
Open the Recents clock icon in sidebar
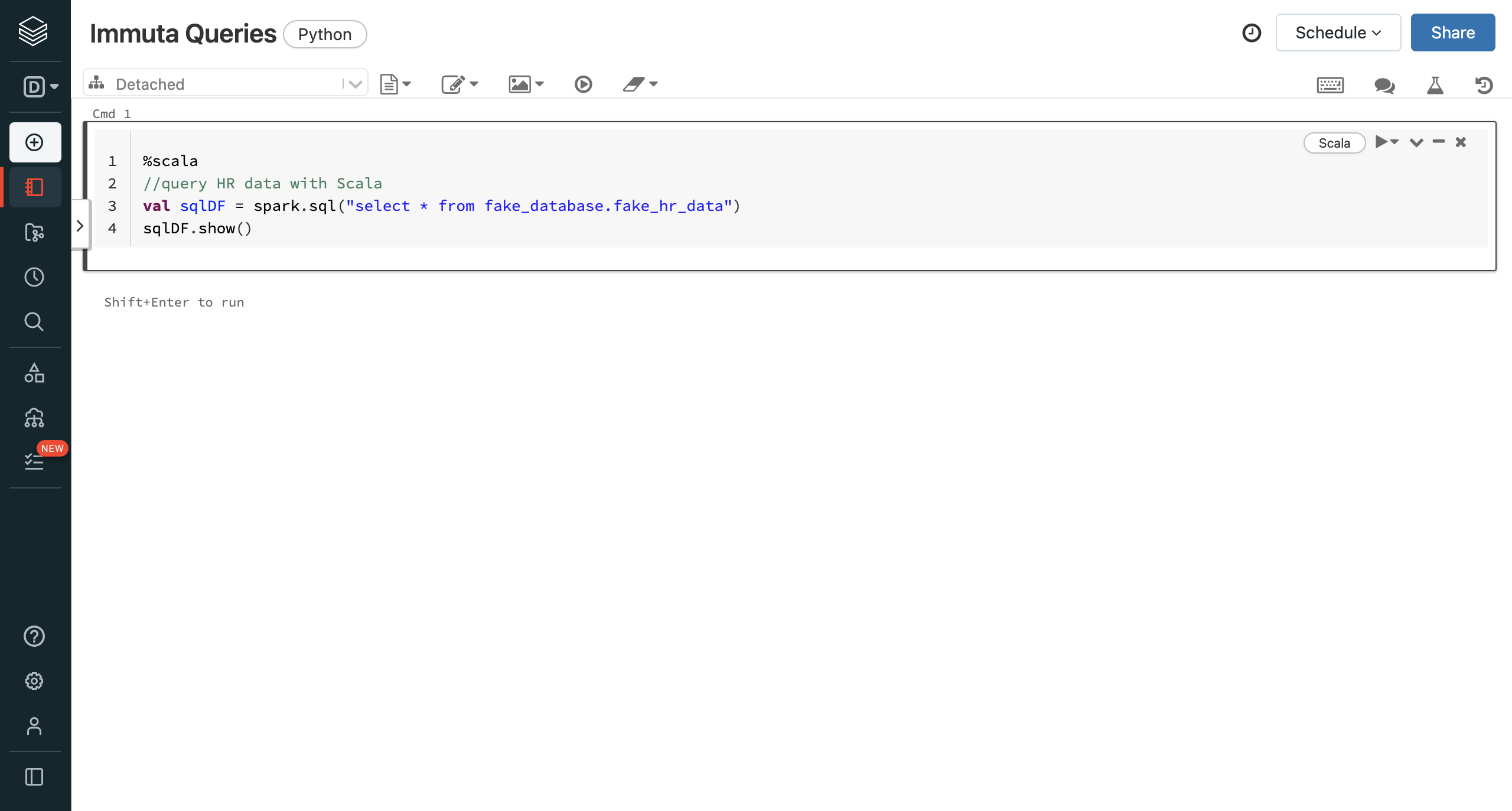34,277
